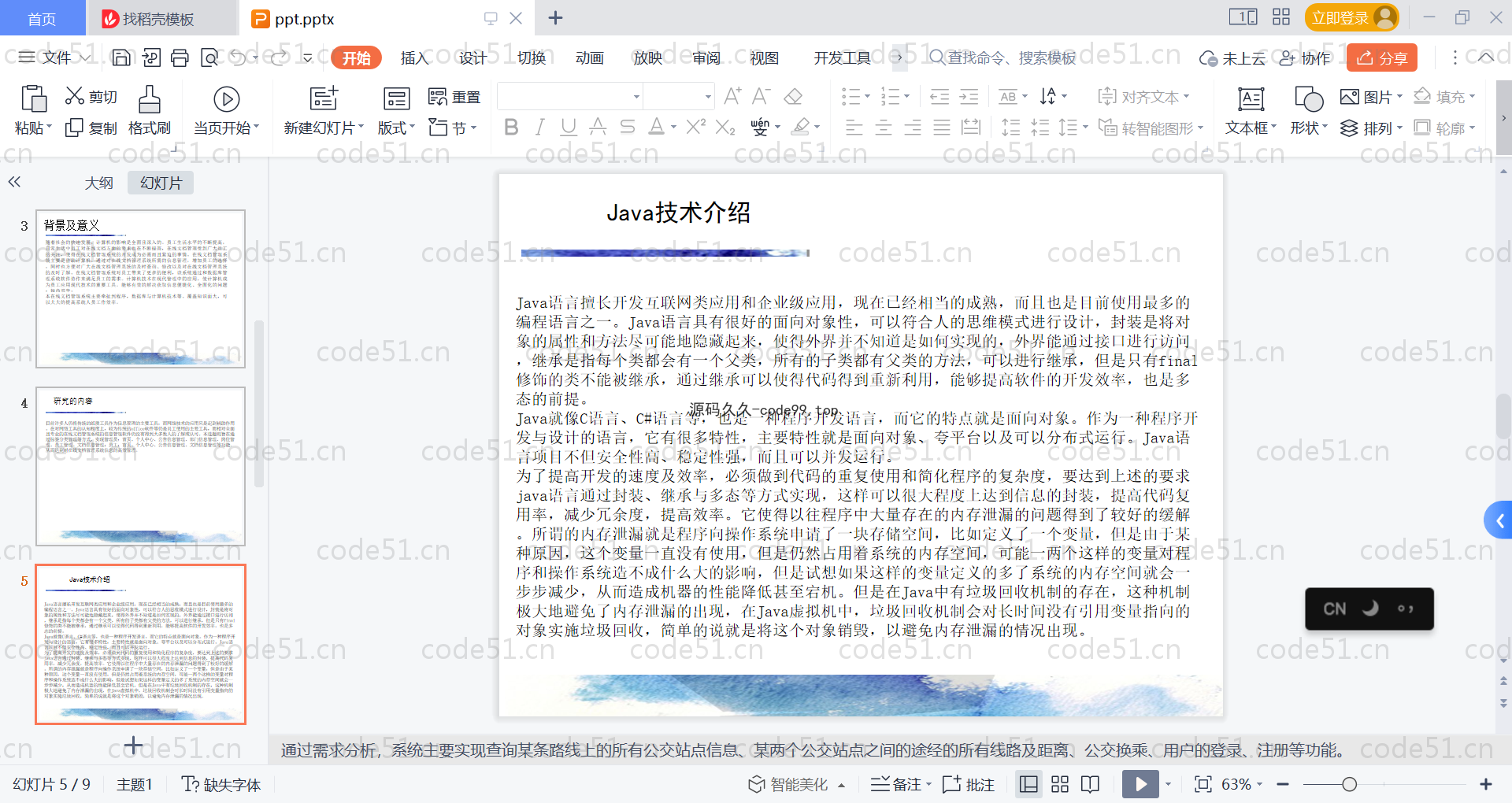Open bullet list dropdown arrow
The image size is (1512, 803).
pyautogui.click(x=867, y=97)
